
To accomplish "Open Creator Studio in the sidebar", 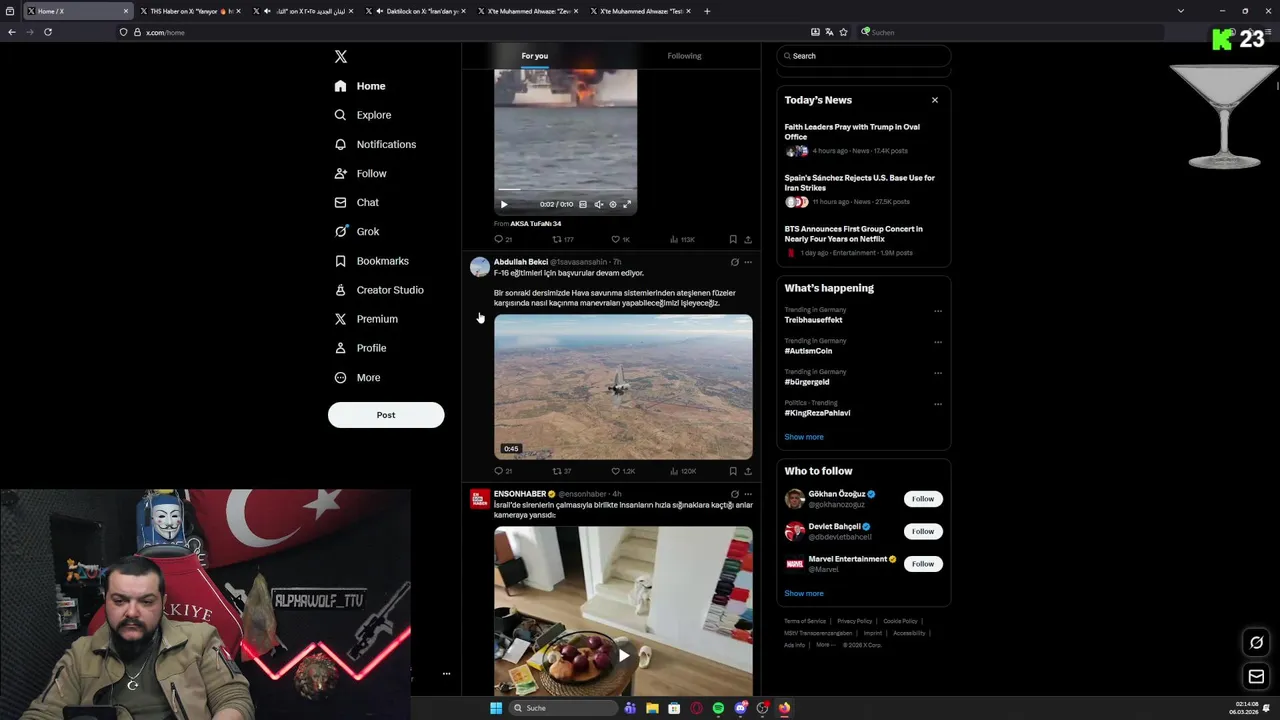I will click(379, 290).
